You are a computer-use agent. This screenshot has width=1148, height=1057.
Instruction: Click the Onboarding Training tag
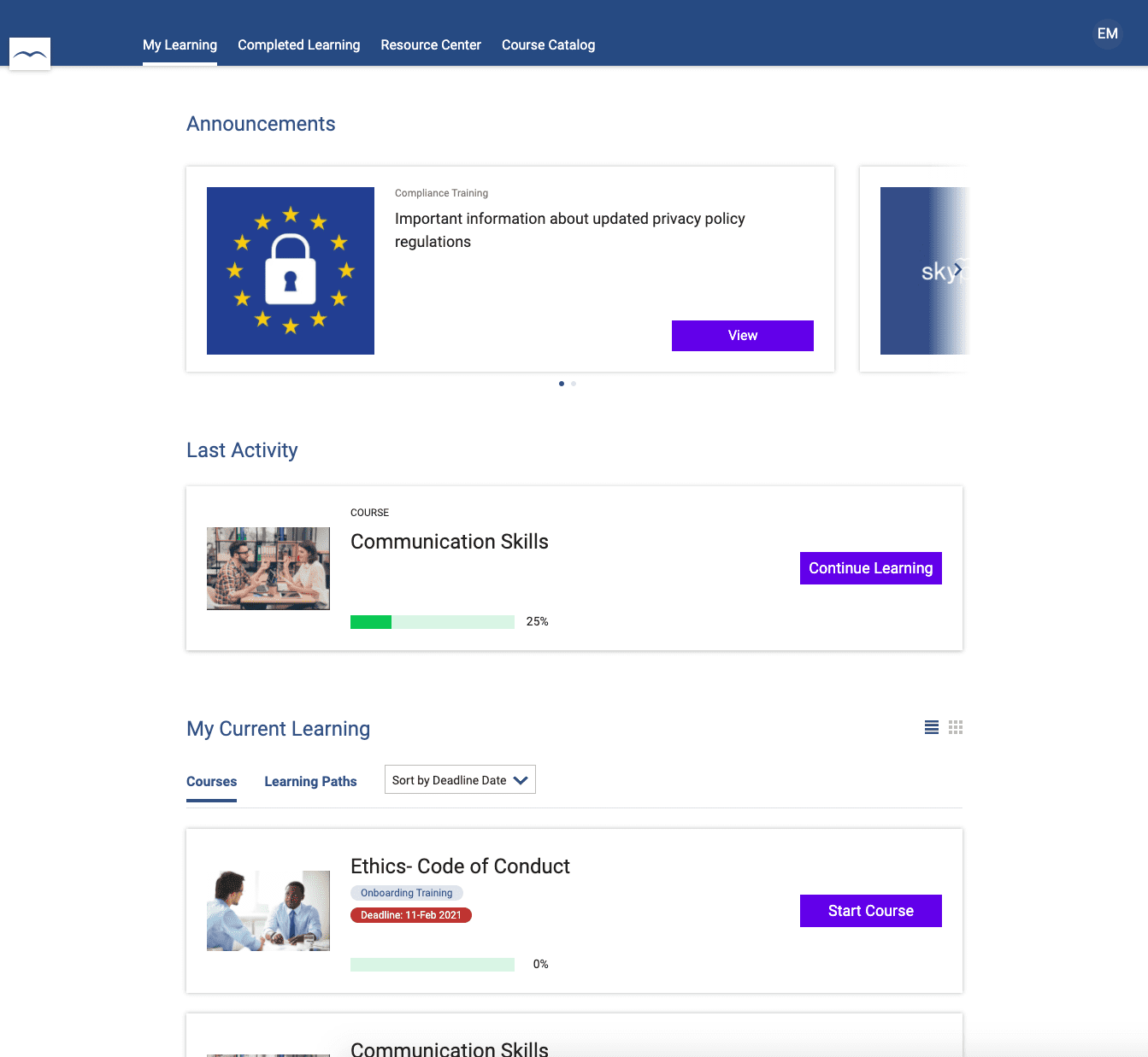[x=406, y=893]
